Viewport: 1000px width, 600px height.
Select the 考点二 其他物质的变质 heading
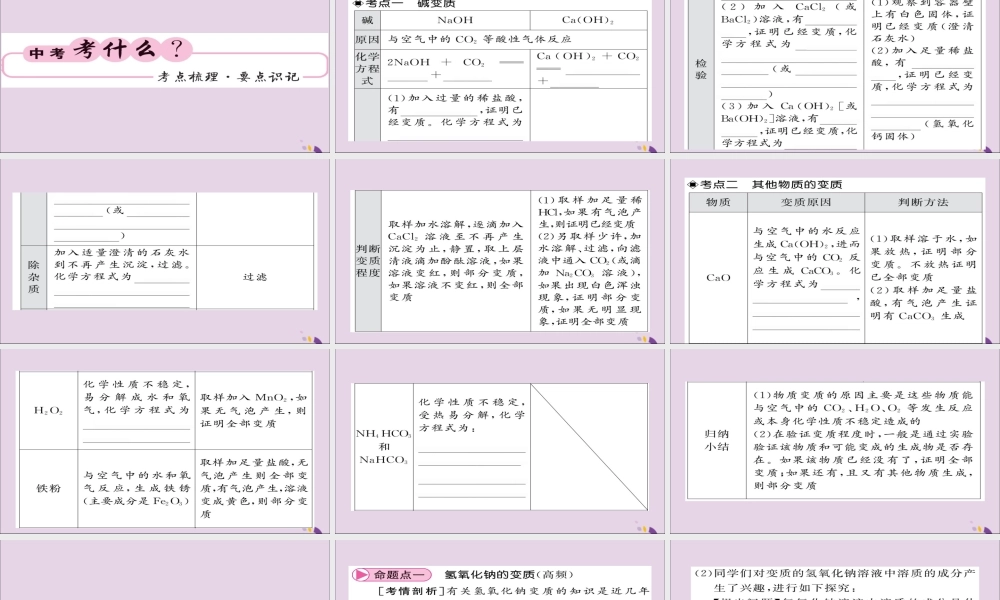pyautogui.click(x=765, y=184)
